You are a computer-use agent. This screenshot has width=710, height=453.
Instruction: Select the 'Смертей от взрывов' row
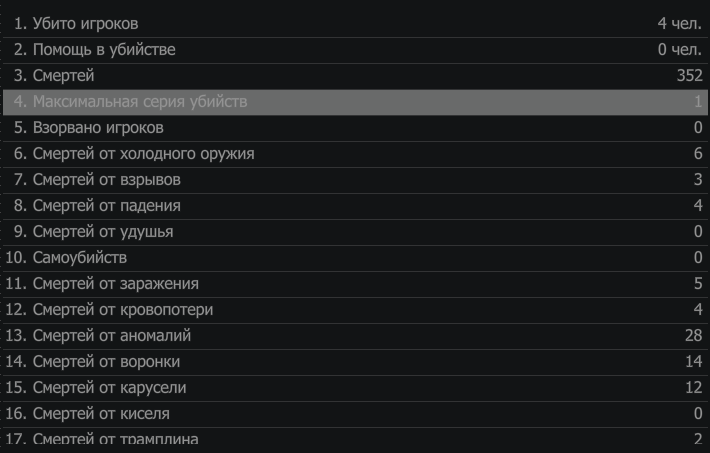(x=355, y=180)
